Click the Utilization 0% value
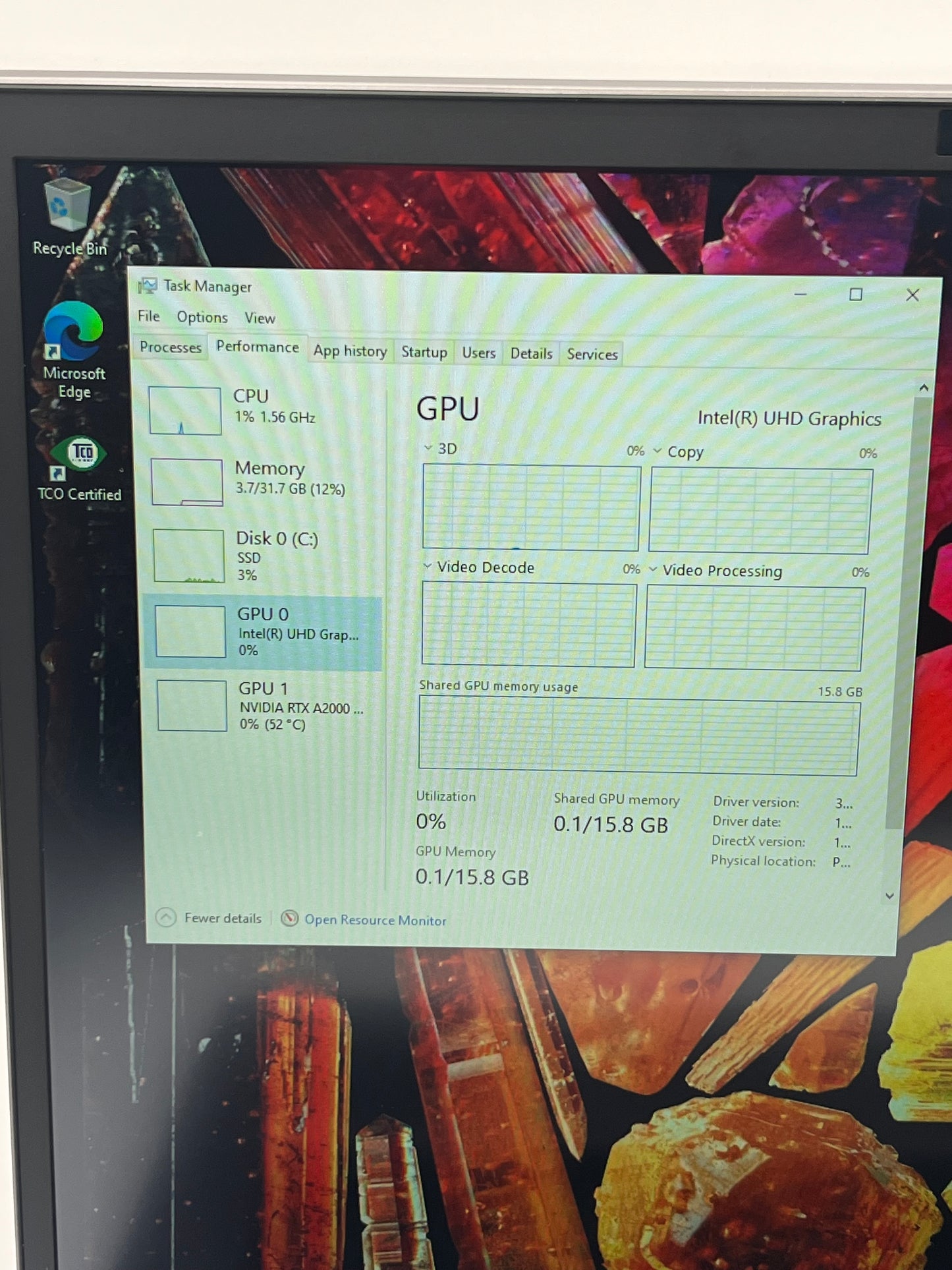 (431, 822)
